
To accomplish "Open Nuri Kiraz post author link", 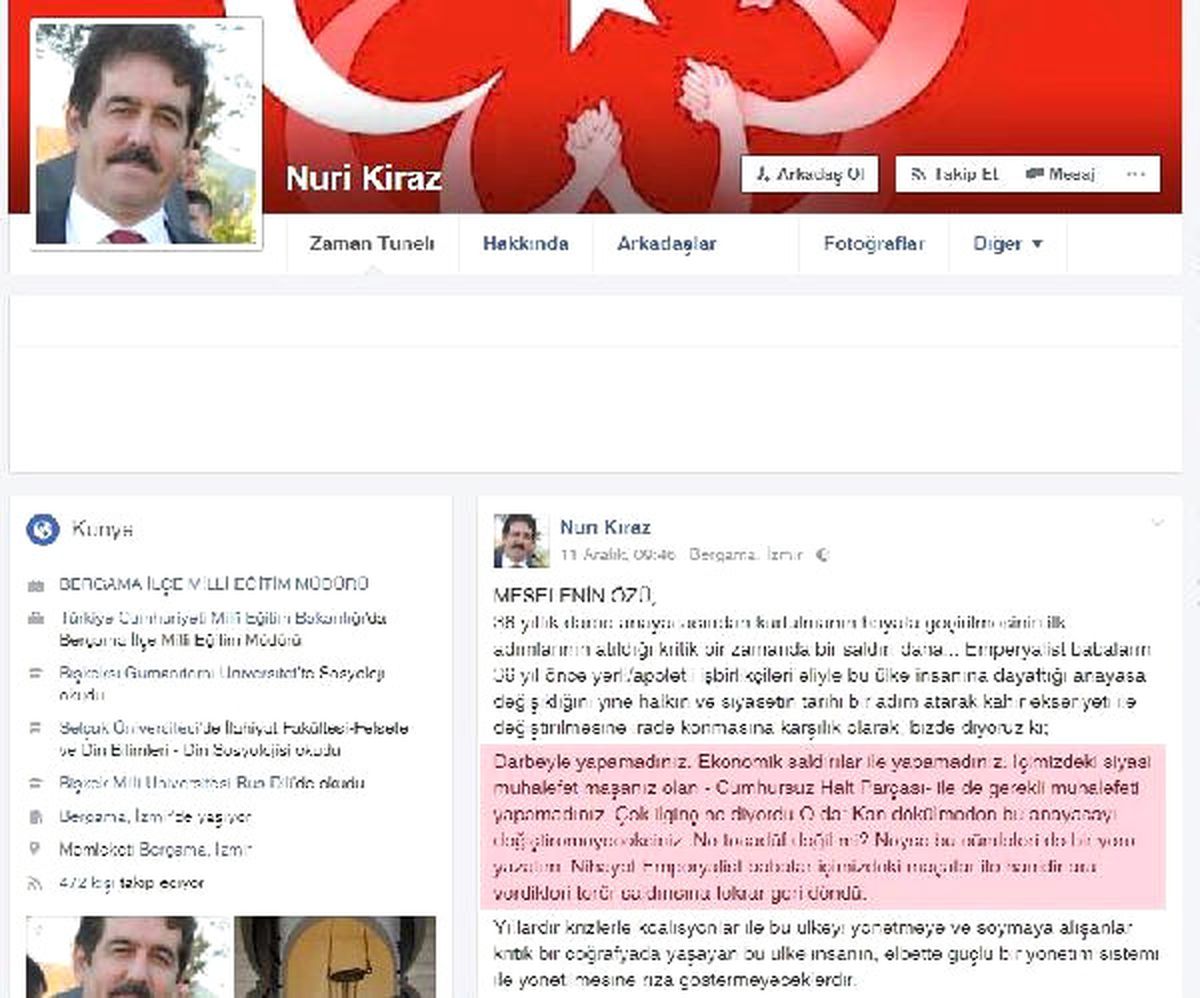I will tap(605, 527).
